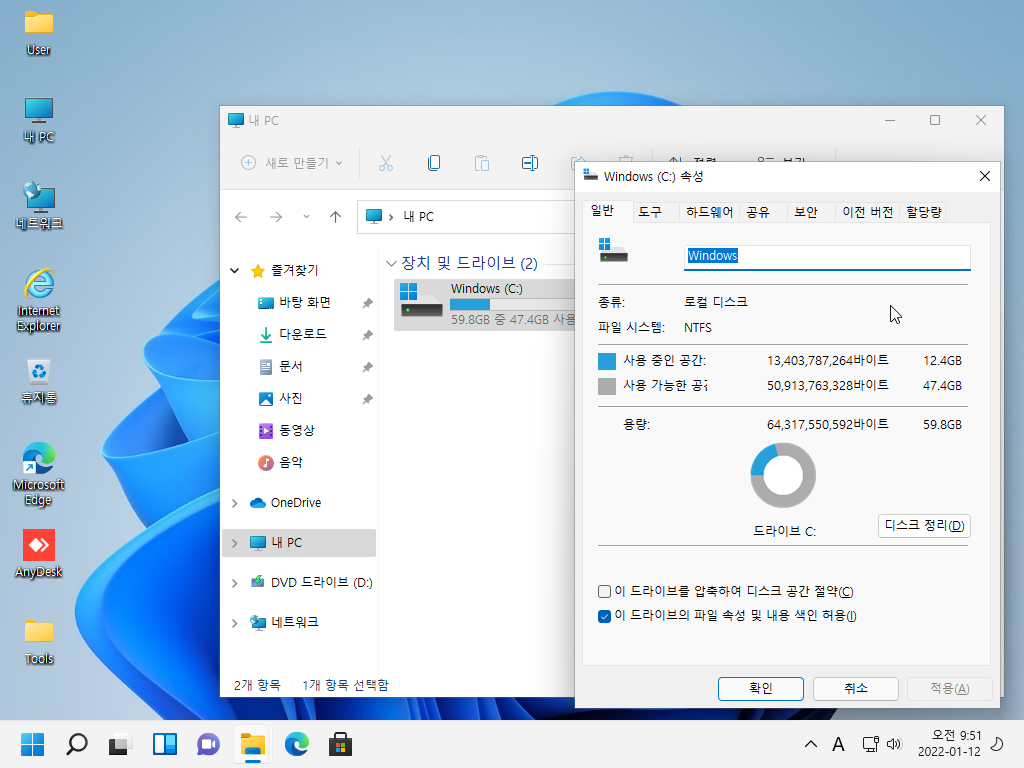Open taskbar Search magnifier
Screen dimensions: 1024x768
tap(76, 744)
